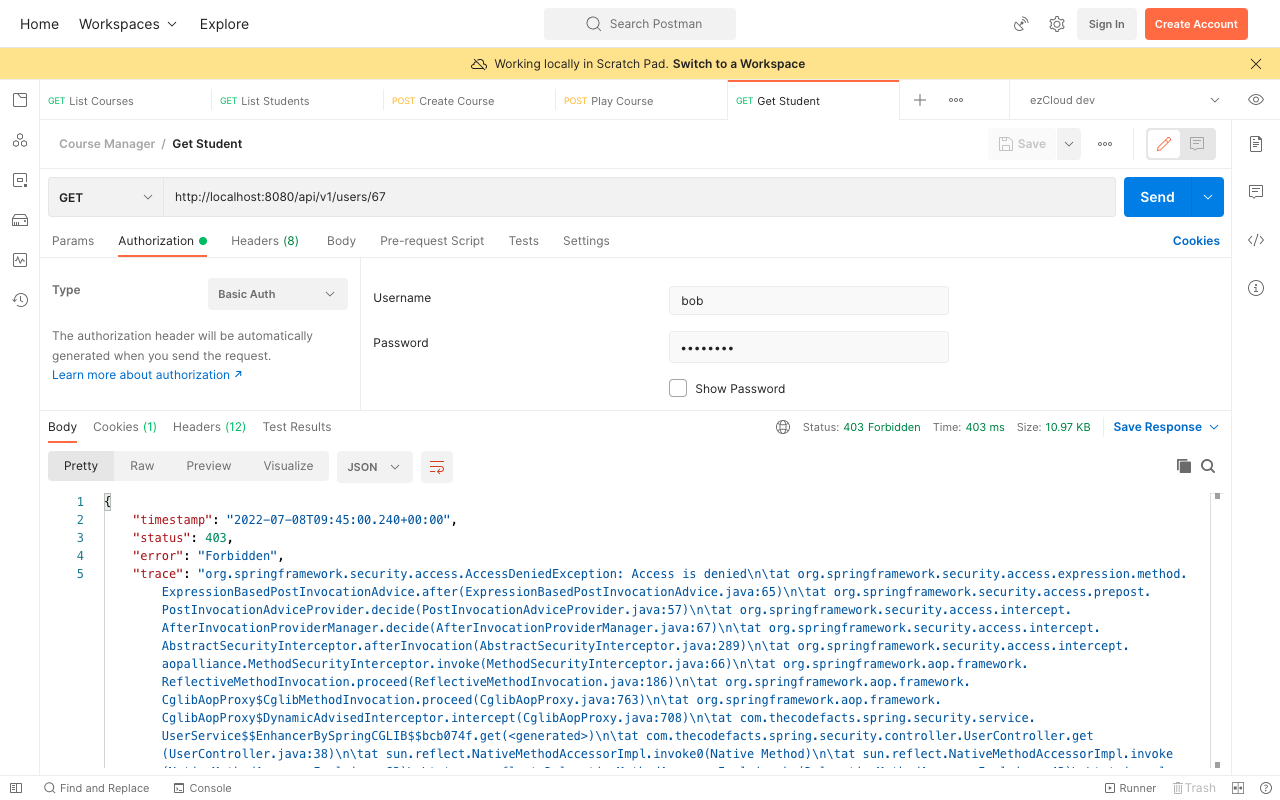Select the Preview response view
This screenshot has height=800, width=1280.
pyautogui.click(x=209, y=466)
